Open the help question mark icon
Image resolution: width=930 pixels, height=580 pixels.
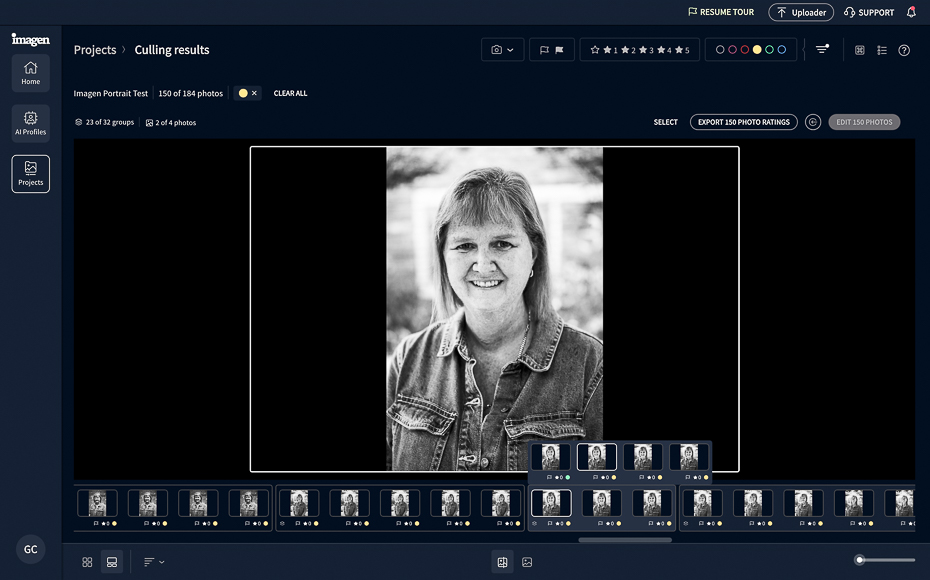[x=904, y=50]
